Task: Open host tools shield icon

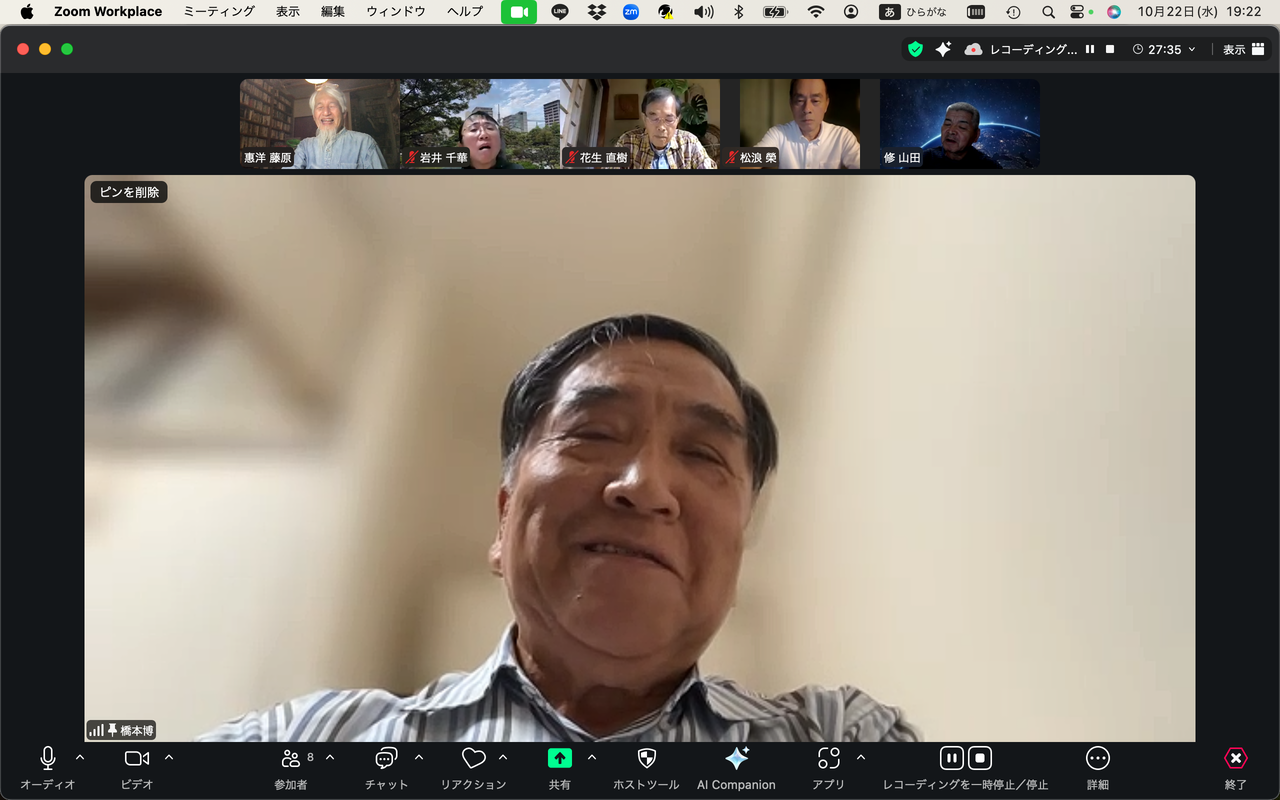Action: 646,767
